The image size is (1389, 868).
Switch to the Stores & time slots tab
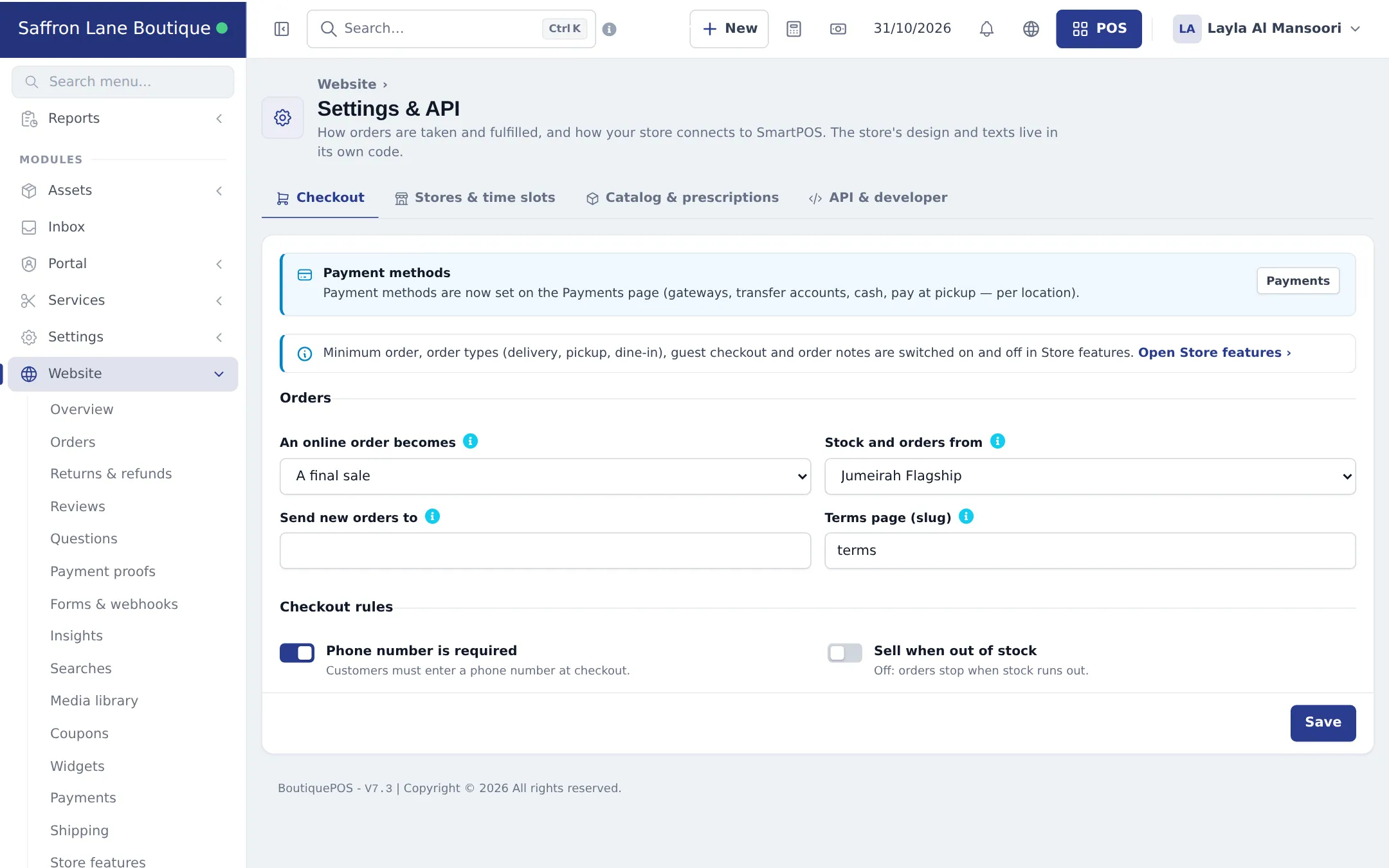[x=475, y=198]
